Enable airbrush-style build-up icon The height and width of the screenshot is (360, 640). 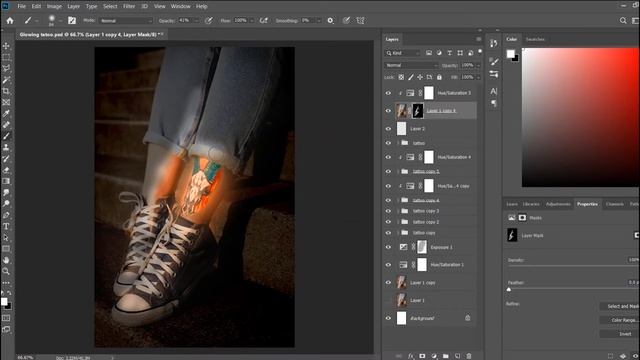click(264, 20)
